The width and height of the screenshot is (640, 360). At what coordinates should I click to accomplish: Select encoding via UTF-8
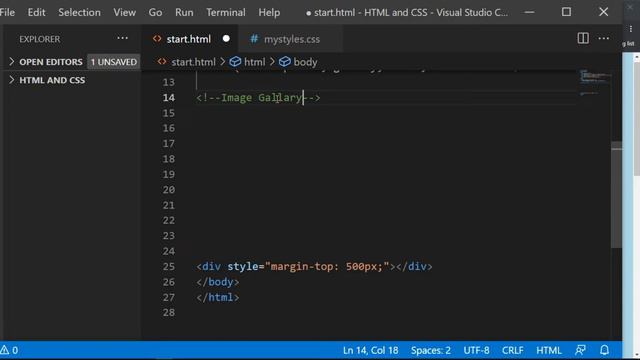tap(476, 350)
